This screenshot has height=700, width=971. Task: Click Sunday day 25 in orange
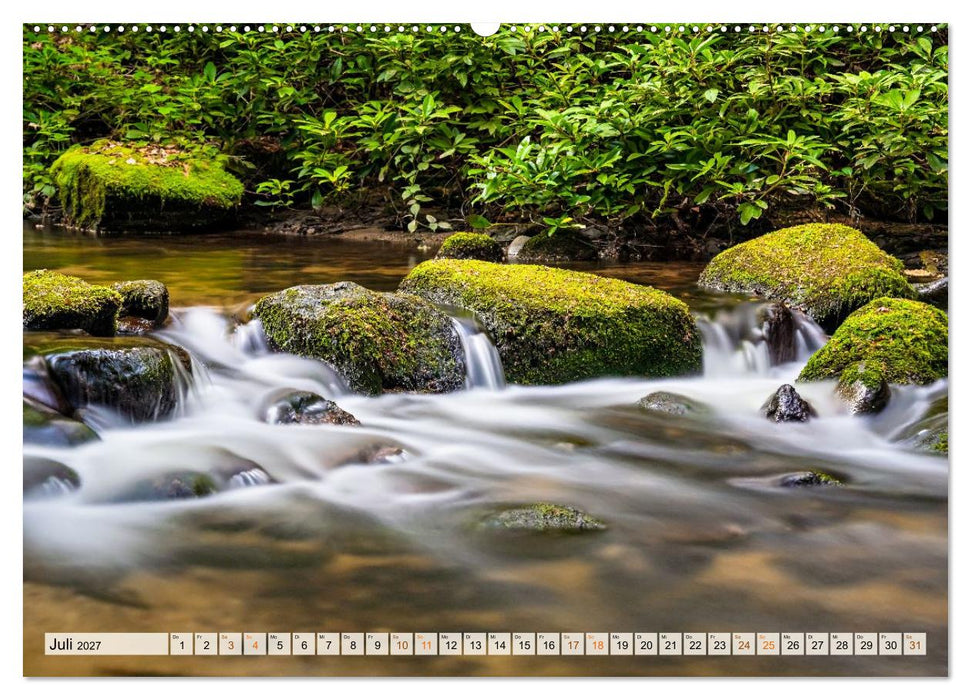769,644
